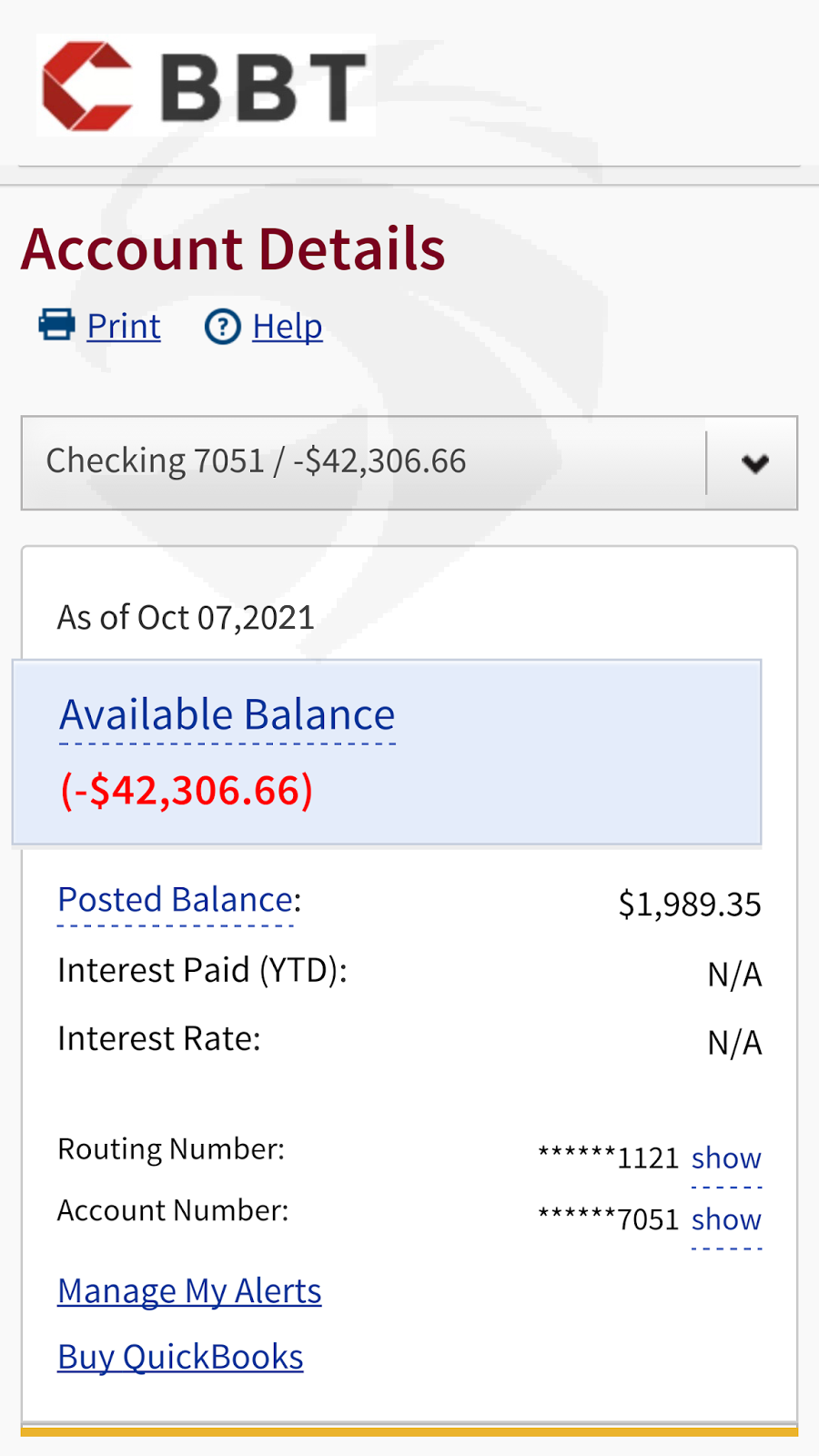The width and height of the screenshot is (819, 1456).
Task: Show the full account number
Action: click(x=726, y=1219)
